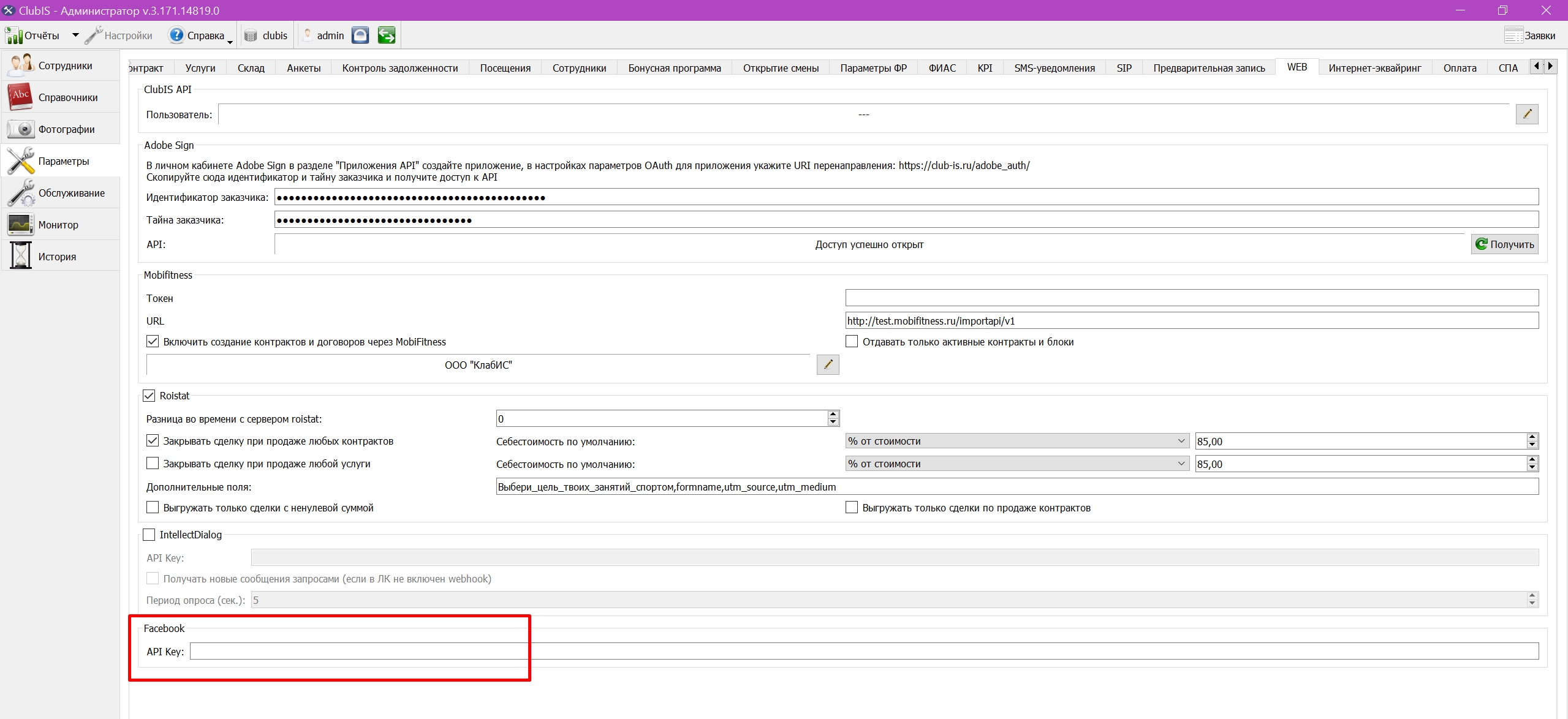Switch to the Бонусная программа tab
This screenshot has width=1568, height=719.
click(675, 68)
